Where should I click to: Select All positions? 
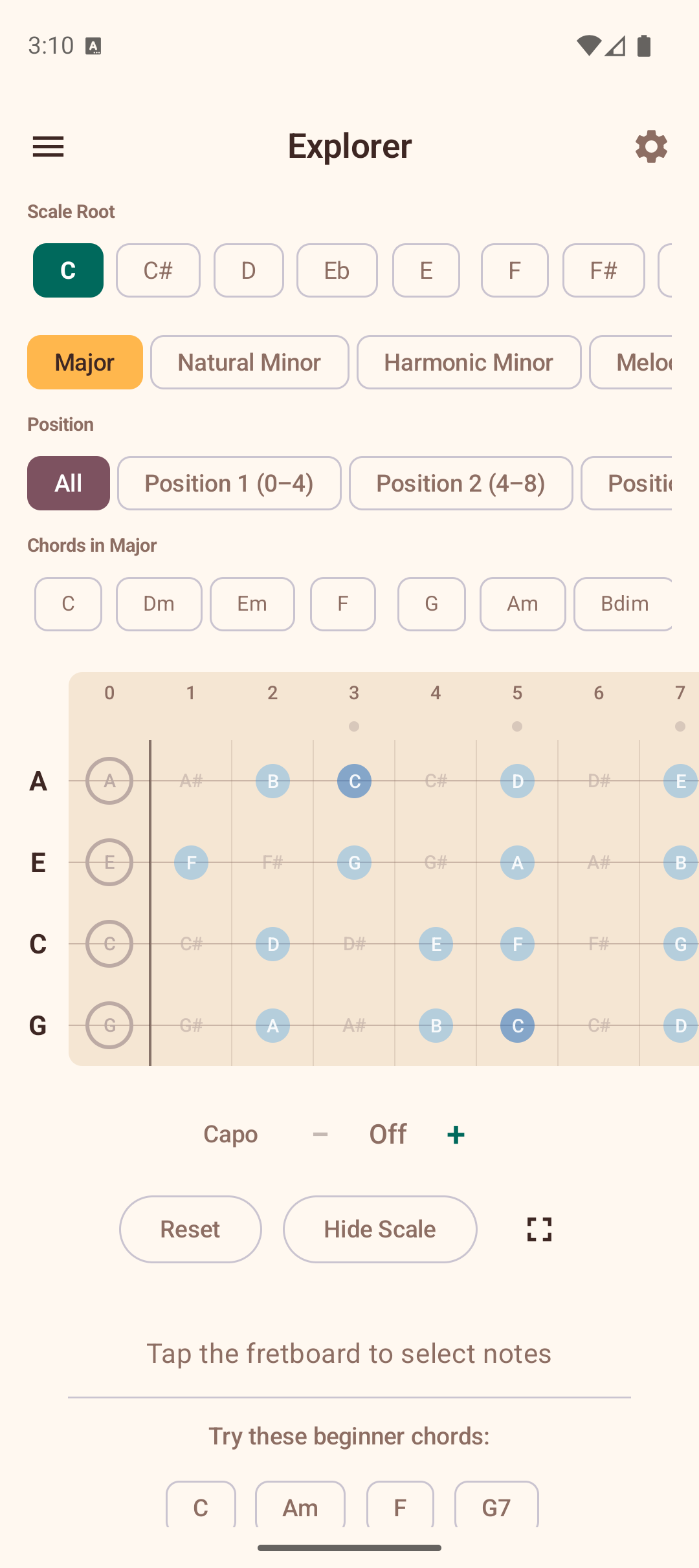68,483
